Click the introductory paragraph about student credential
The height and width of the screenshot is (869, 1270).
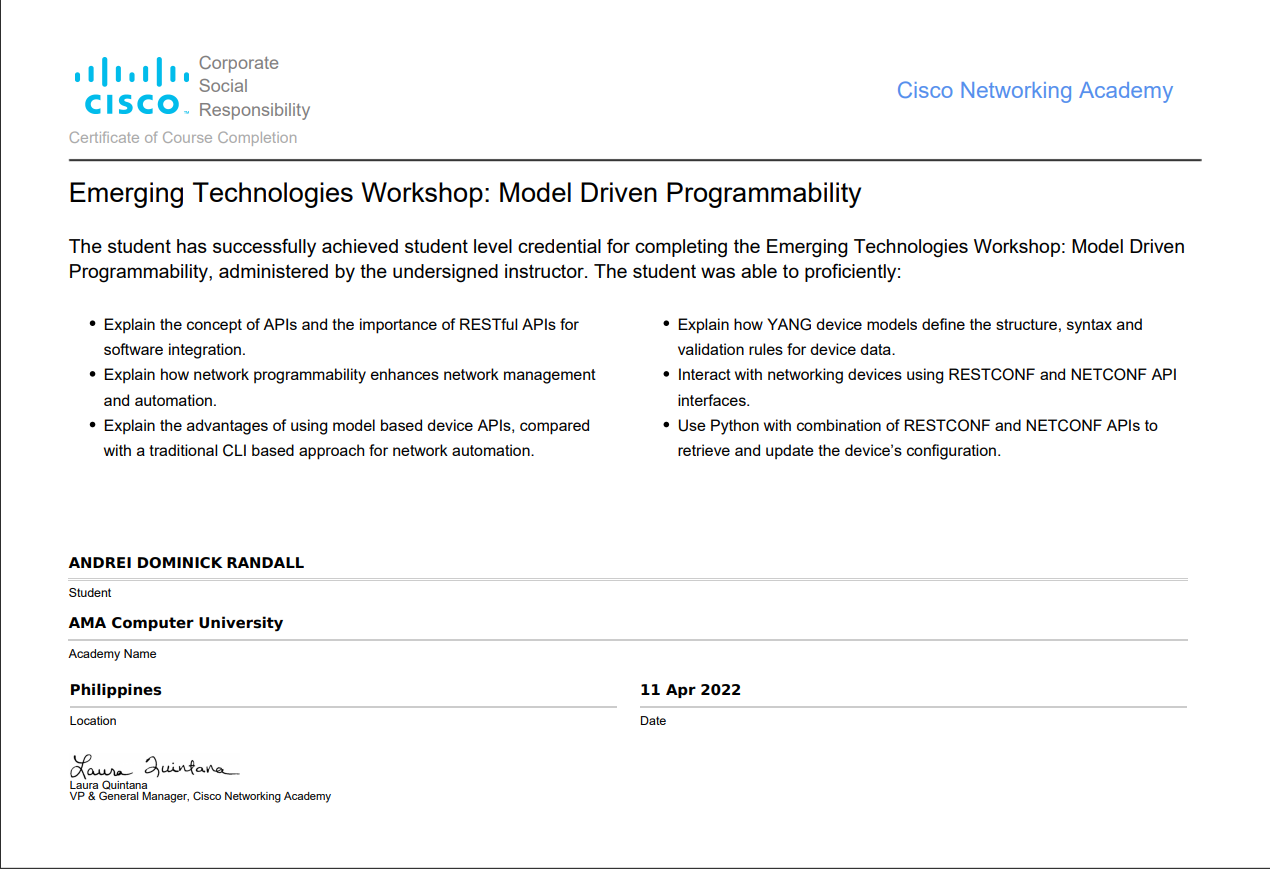click(x=626, y=259)
